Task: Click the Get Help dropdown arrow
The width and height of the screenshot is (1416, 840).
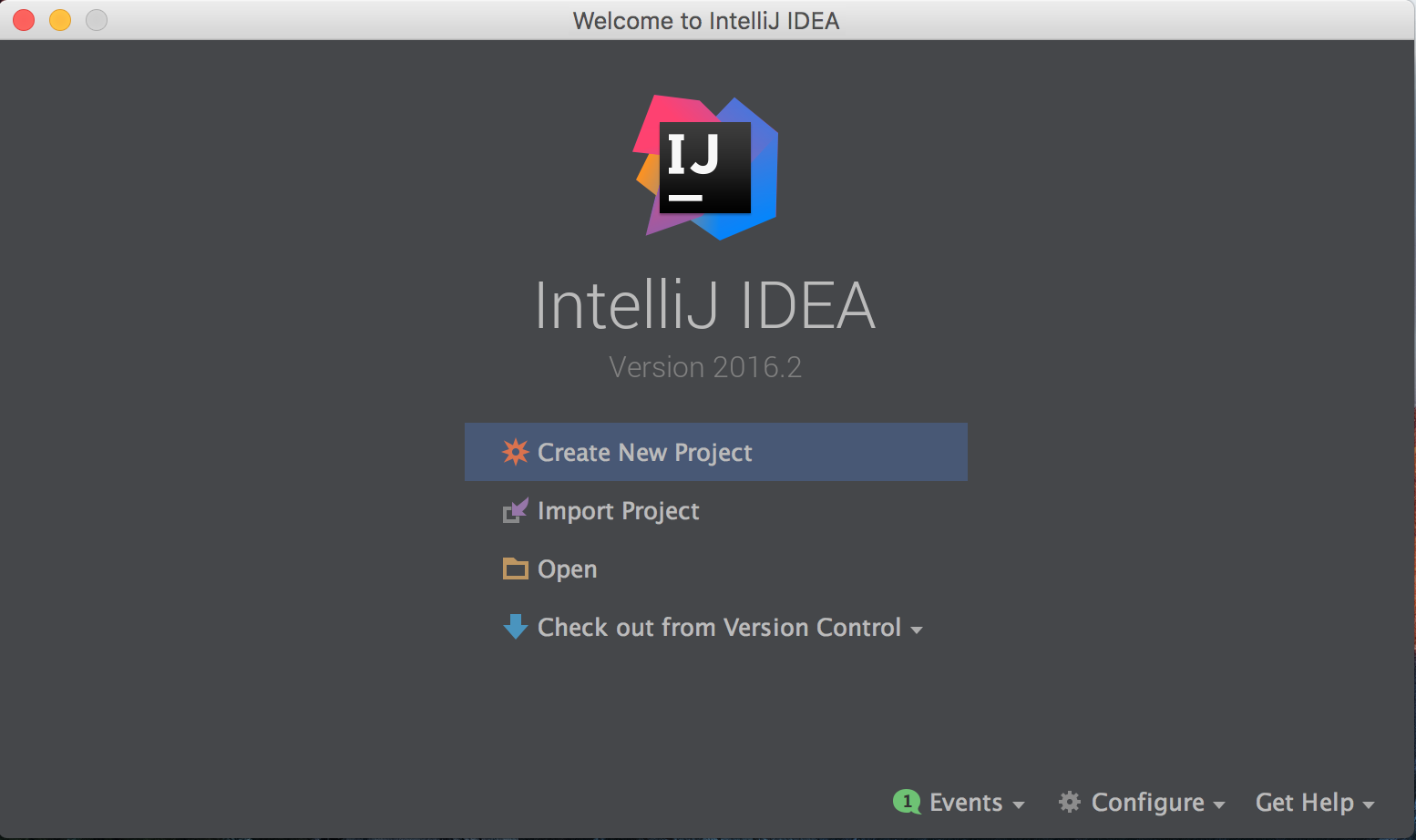Action: click(x=1369, y=805)
